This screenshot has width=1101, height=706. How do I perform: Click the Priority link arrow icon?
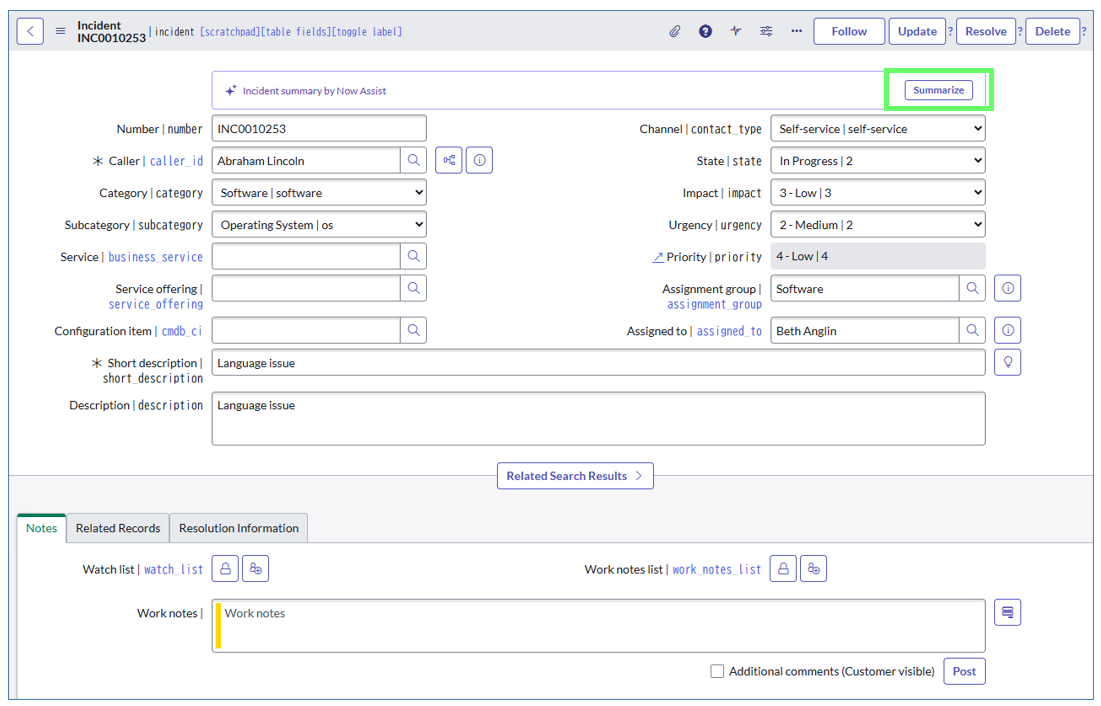658,257
